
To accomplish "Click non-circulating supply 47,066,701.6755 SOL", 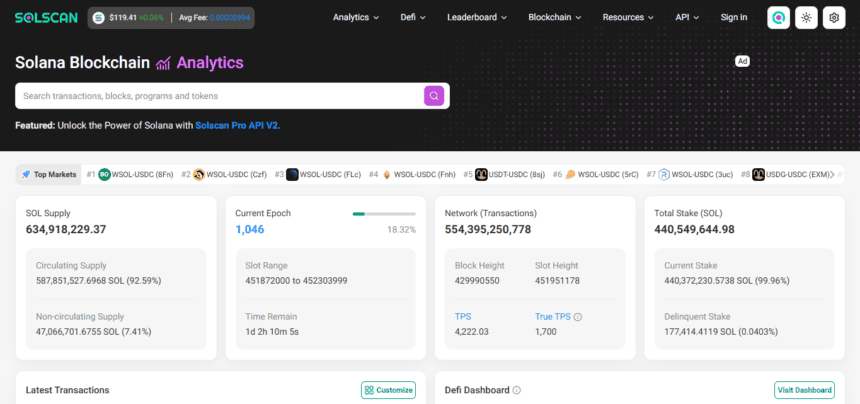I will 94,332.
